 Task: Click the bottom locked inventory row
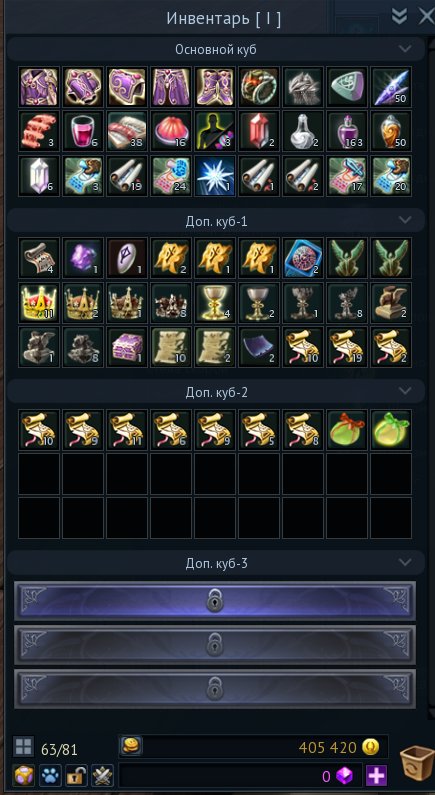(x=215, y=689)
